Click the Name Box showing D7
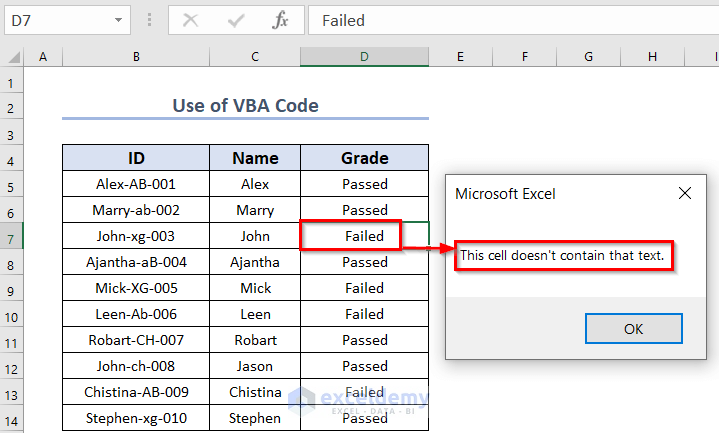The width and height of the screenshot is (719, 433). (55, 20)
